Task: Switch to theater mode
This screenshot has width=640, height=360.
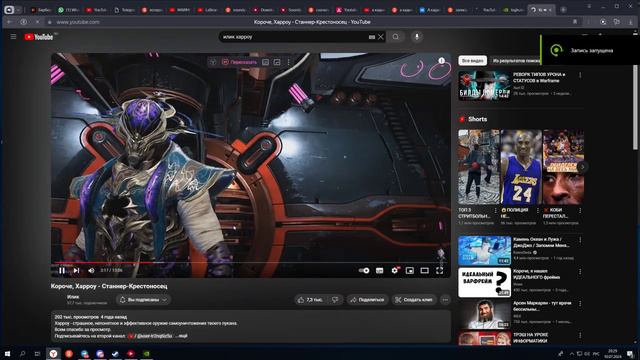Action: [424, 270]
